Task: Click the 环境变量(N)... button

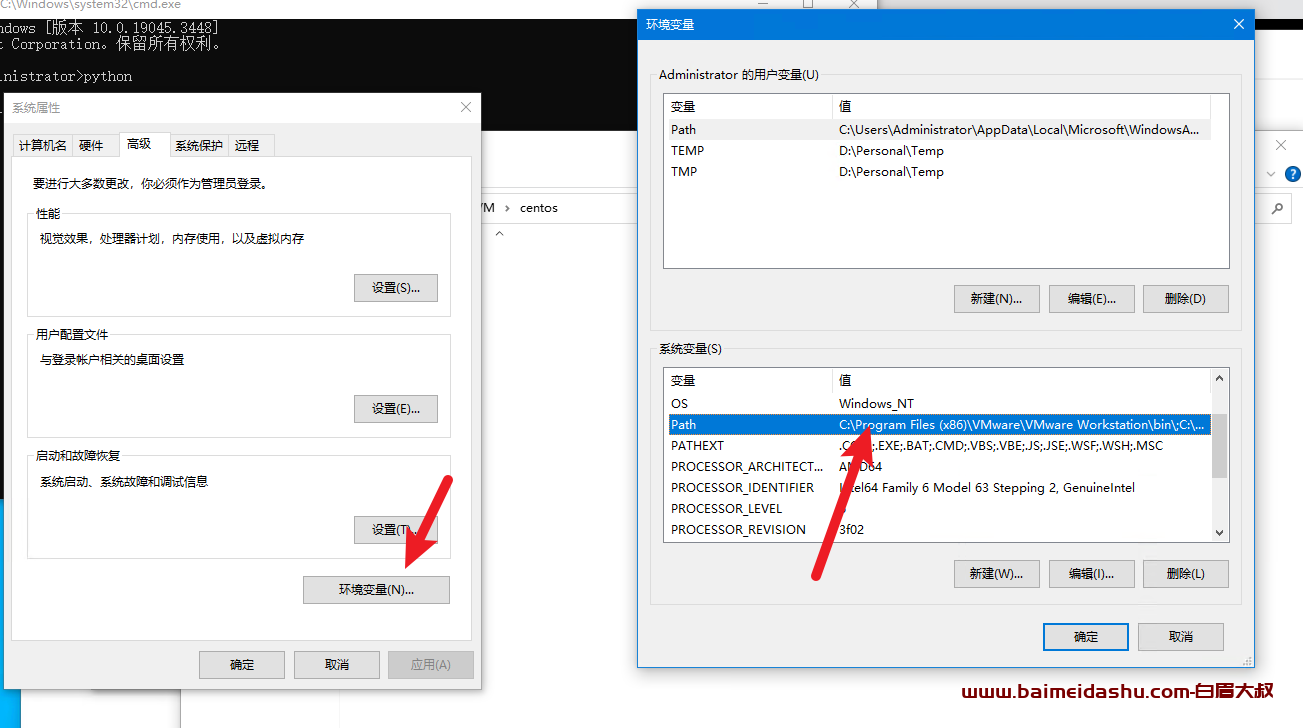Action: pos(376,590)
